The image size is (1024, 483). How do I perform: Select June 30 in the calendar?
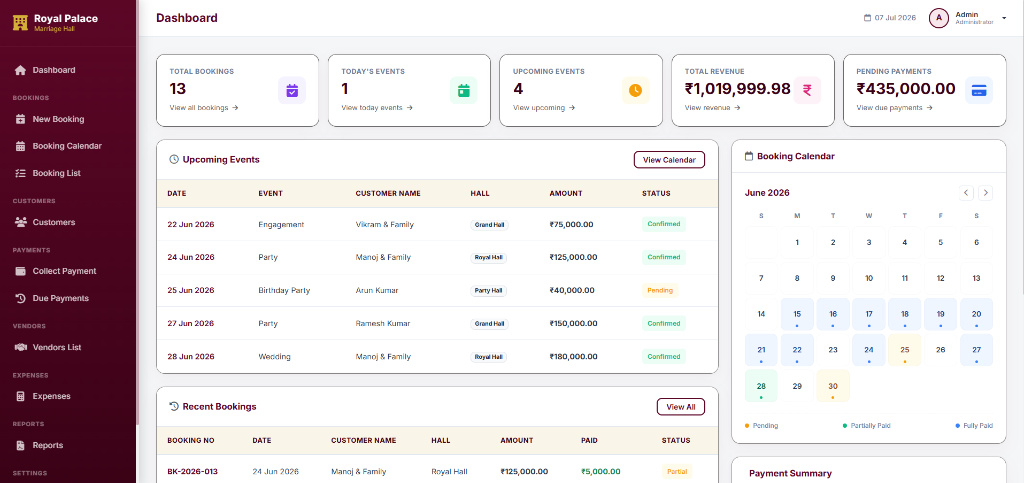point(833,386)
